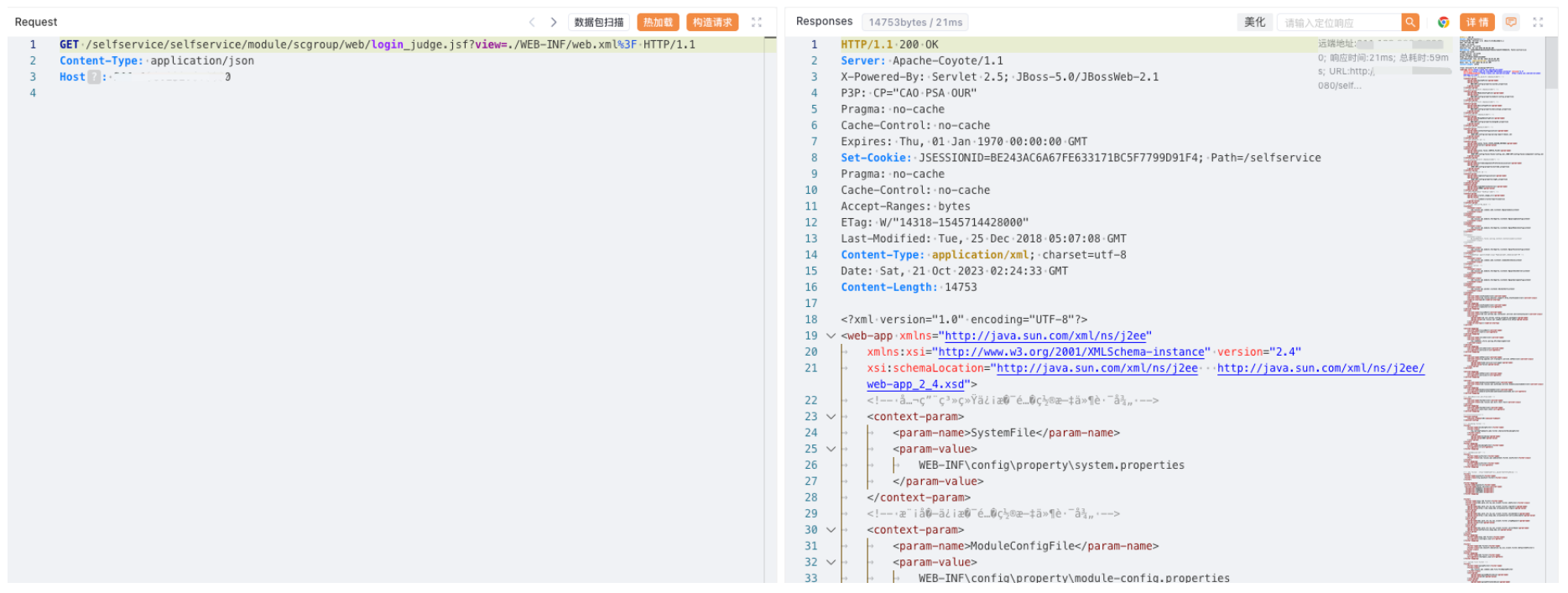The image size is (1568, 593).
Task: Click the 数据包扫描 button
Action: [x=599, y=23]
